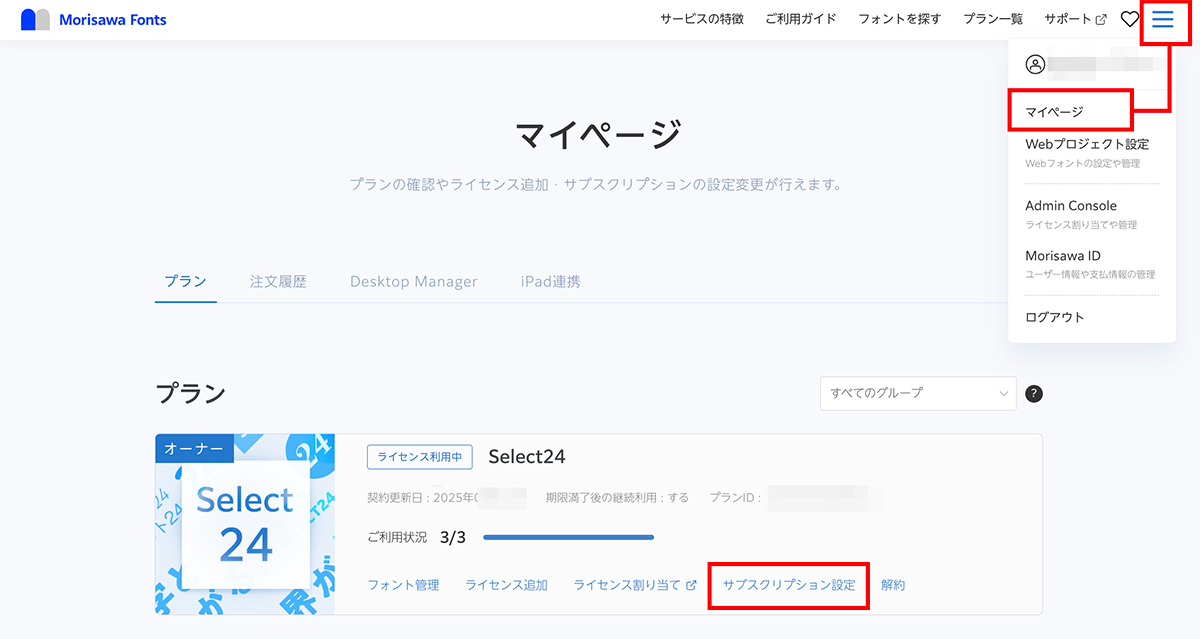Open サービスの特徴 in top navigation
Viewport: 1200px width, 639px height.
(x=702, y=19)
